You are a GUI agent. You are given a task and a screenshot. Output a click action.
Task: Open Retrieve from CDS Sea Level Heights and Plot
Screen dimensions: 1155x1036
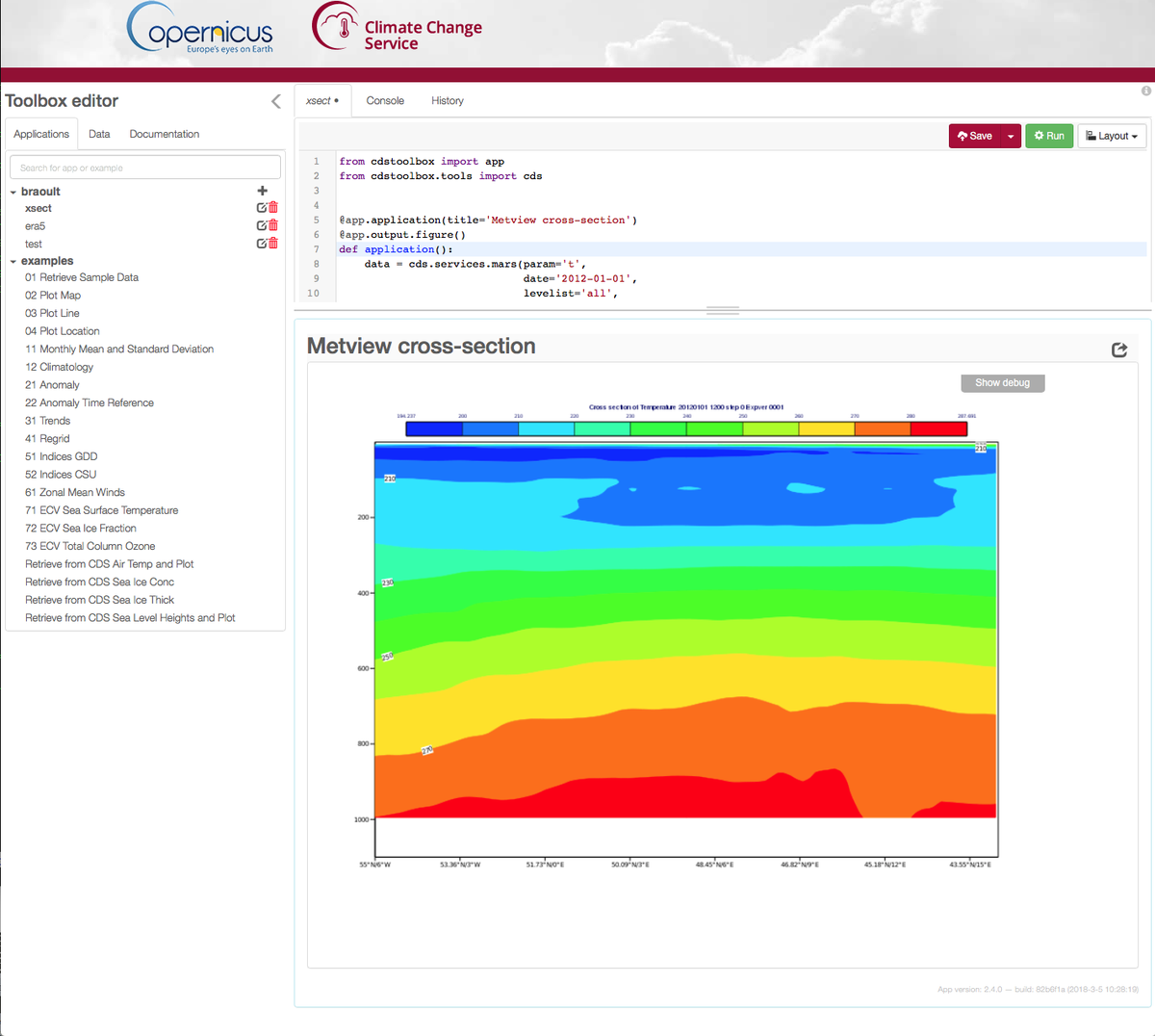click(x=130, y=618)
